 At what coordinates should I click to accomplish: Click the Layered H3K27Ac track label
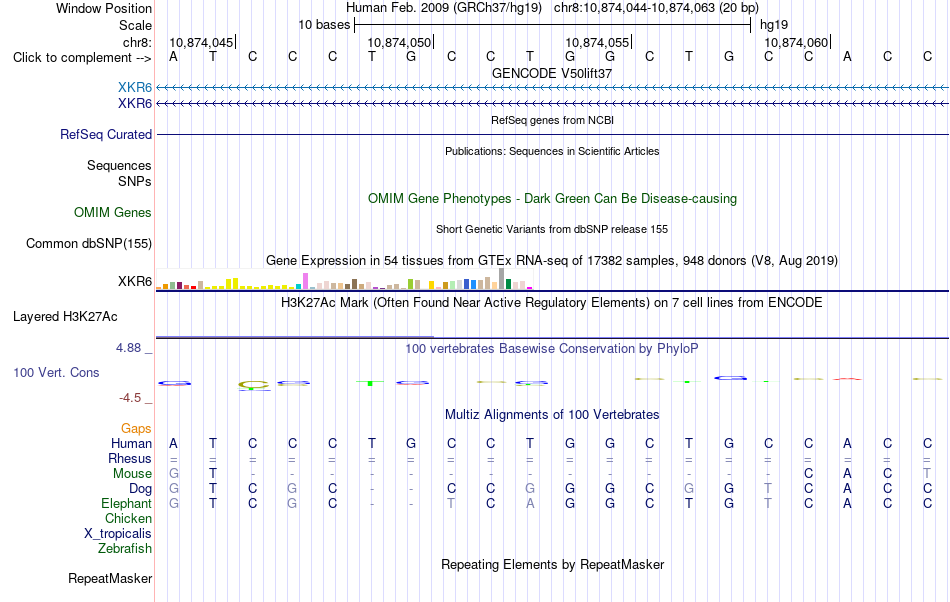click(x=65, y=317)
